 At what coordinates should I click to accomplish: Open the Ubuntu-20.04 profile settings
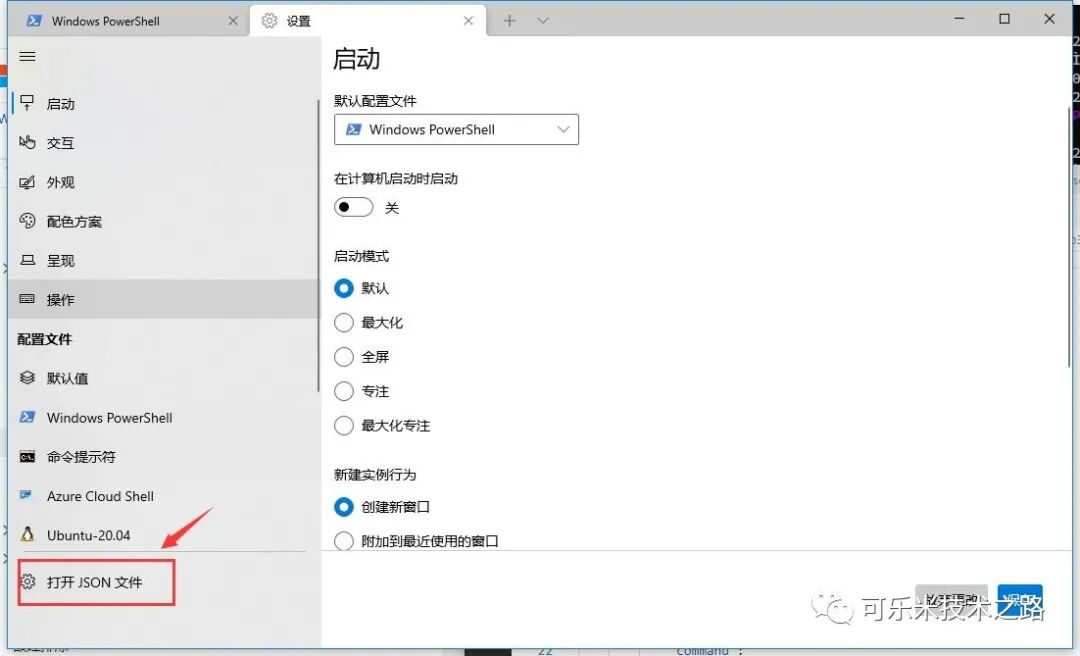coord(90,535)
